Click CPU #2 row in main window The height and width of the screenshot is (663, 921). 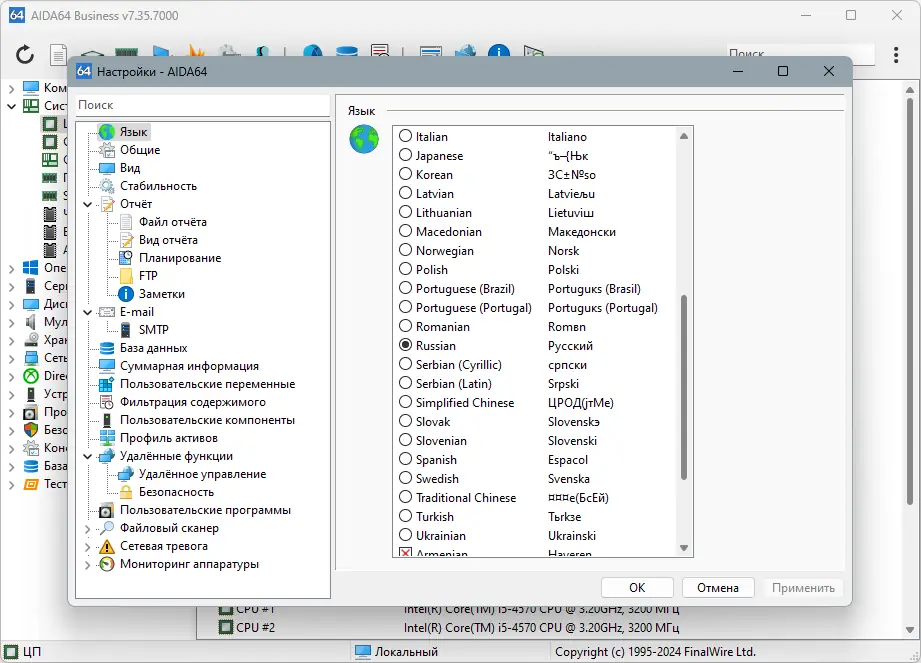pos(449,627)
